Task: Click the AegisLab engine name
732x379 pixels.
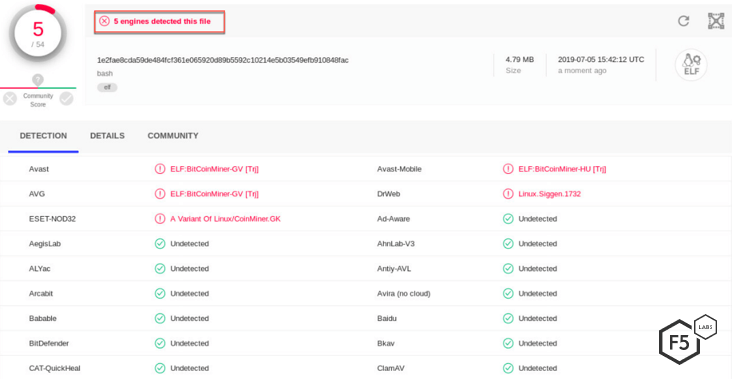Action: [45, 244]
